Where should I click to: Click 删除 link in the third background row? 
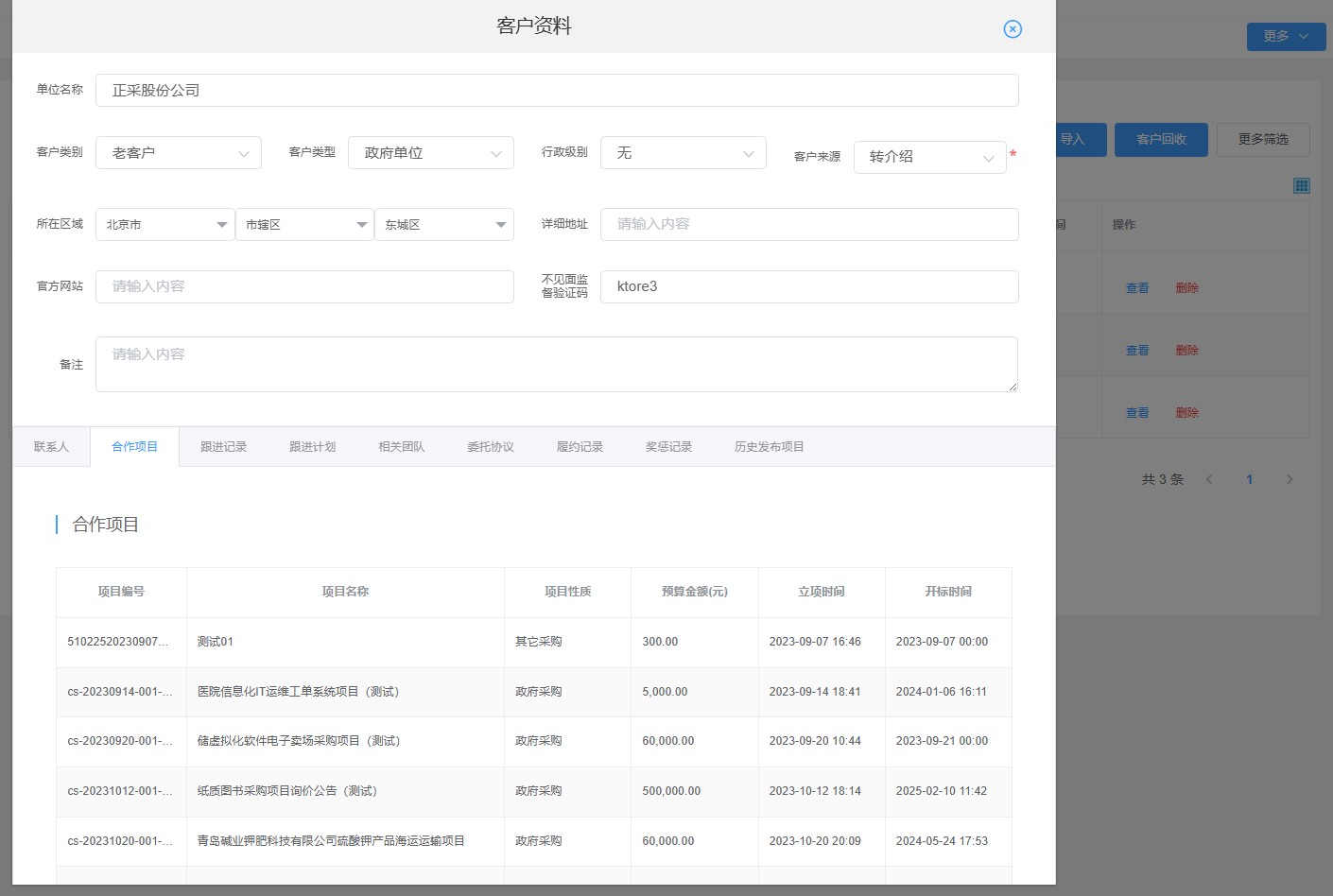[1186, 413]
